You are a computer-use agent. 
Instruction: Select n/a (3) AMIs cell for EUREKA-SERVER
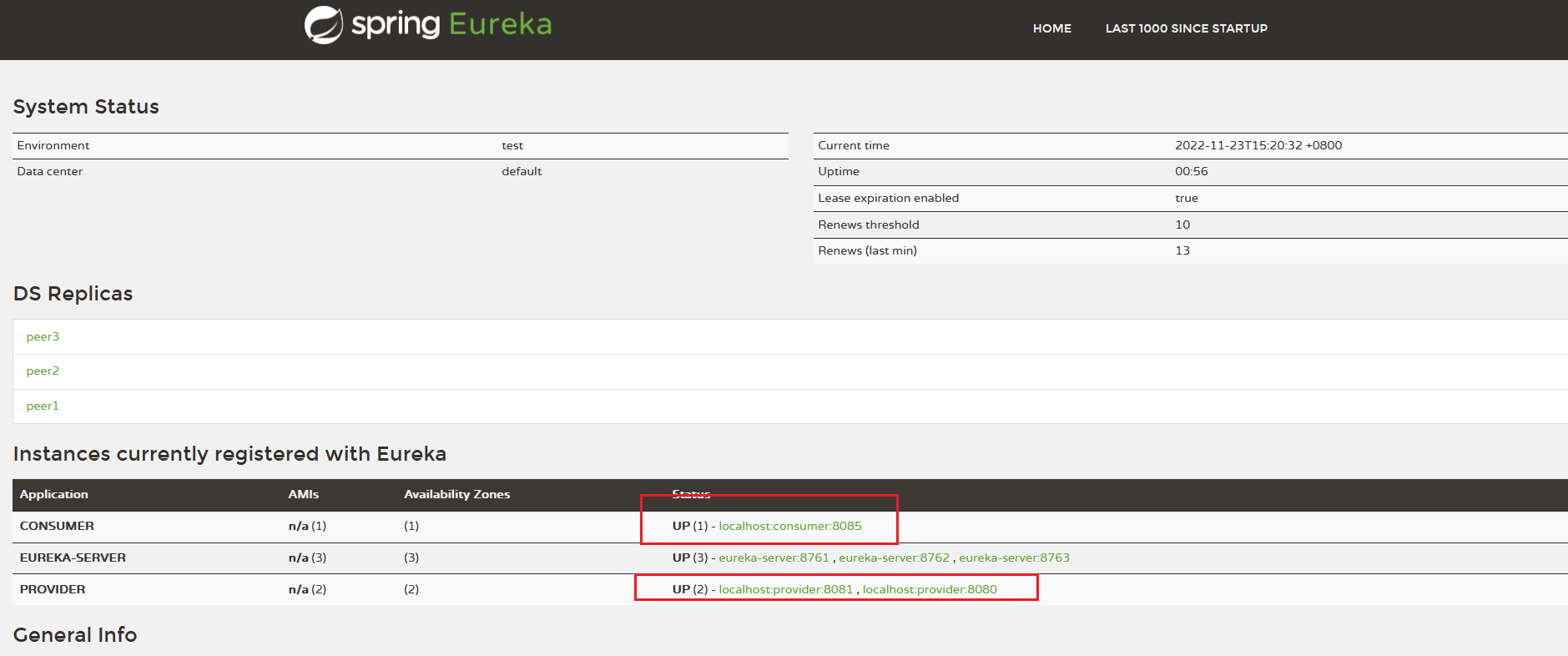(x=307, y=558)
